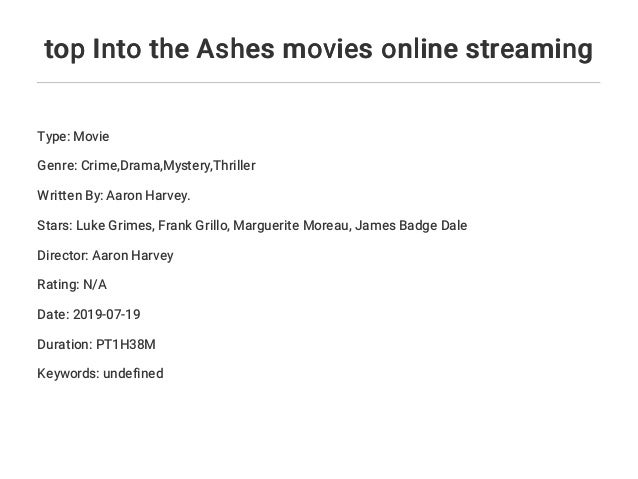Image resolution: width=638 pixels, height=479 pixels.
Task: Click the word 'streaming' in the title
Action: tap(529, 50)
